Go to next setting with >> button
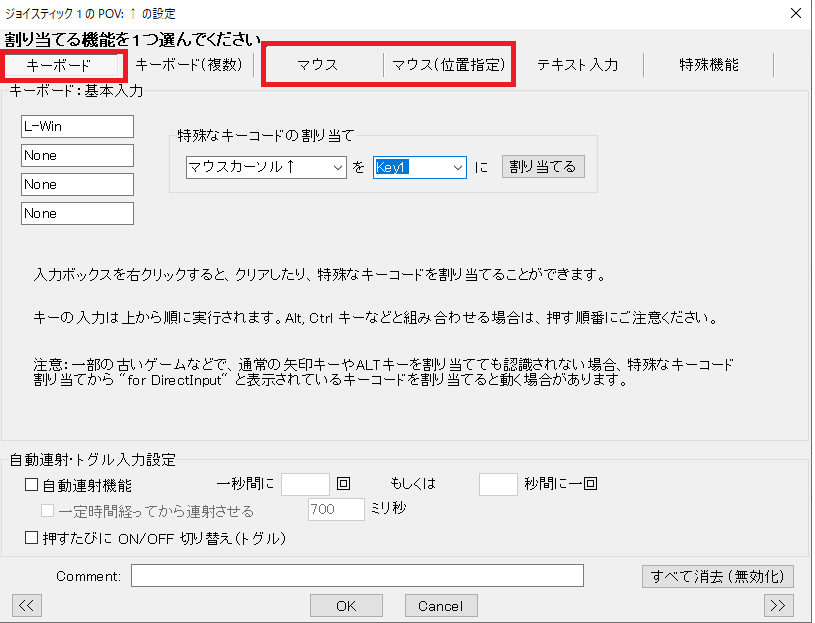Image resolution: width=815 pixels, height=623 pixels. (779, 605)
